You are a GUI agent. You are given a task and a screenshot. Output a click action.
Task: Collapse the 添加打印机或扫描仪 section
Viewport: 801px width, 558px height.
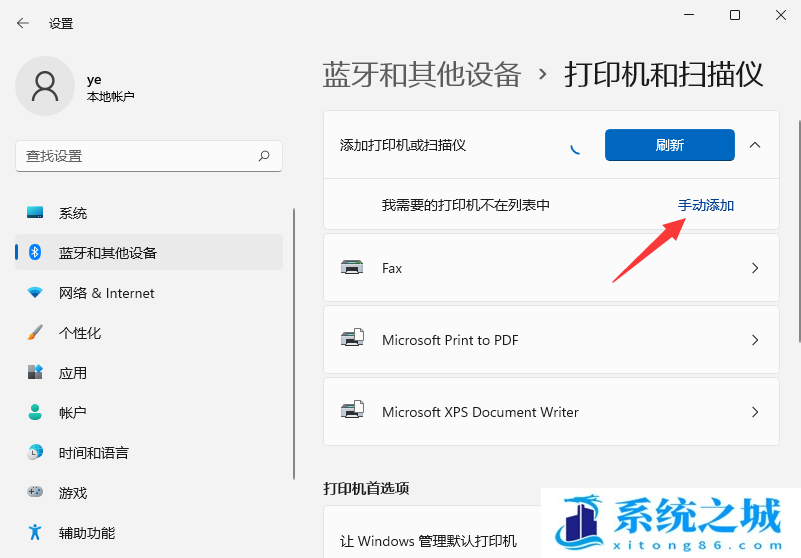[755, 145]
